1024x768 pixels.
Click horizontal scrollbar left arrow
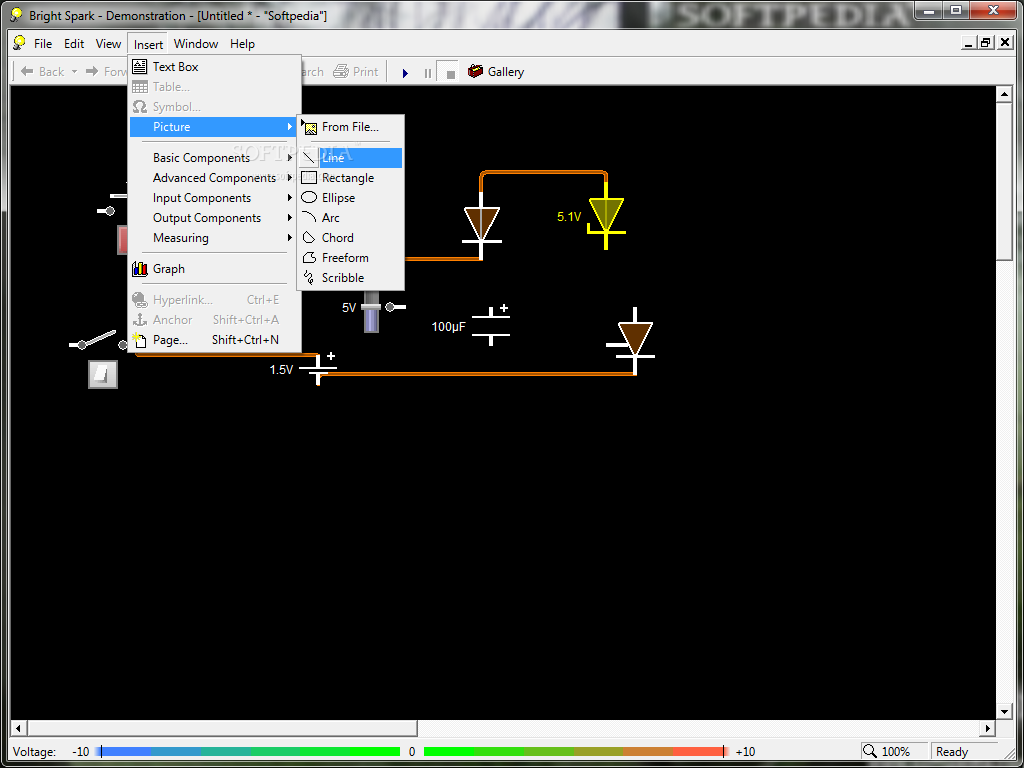point(18,728)
